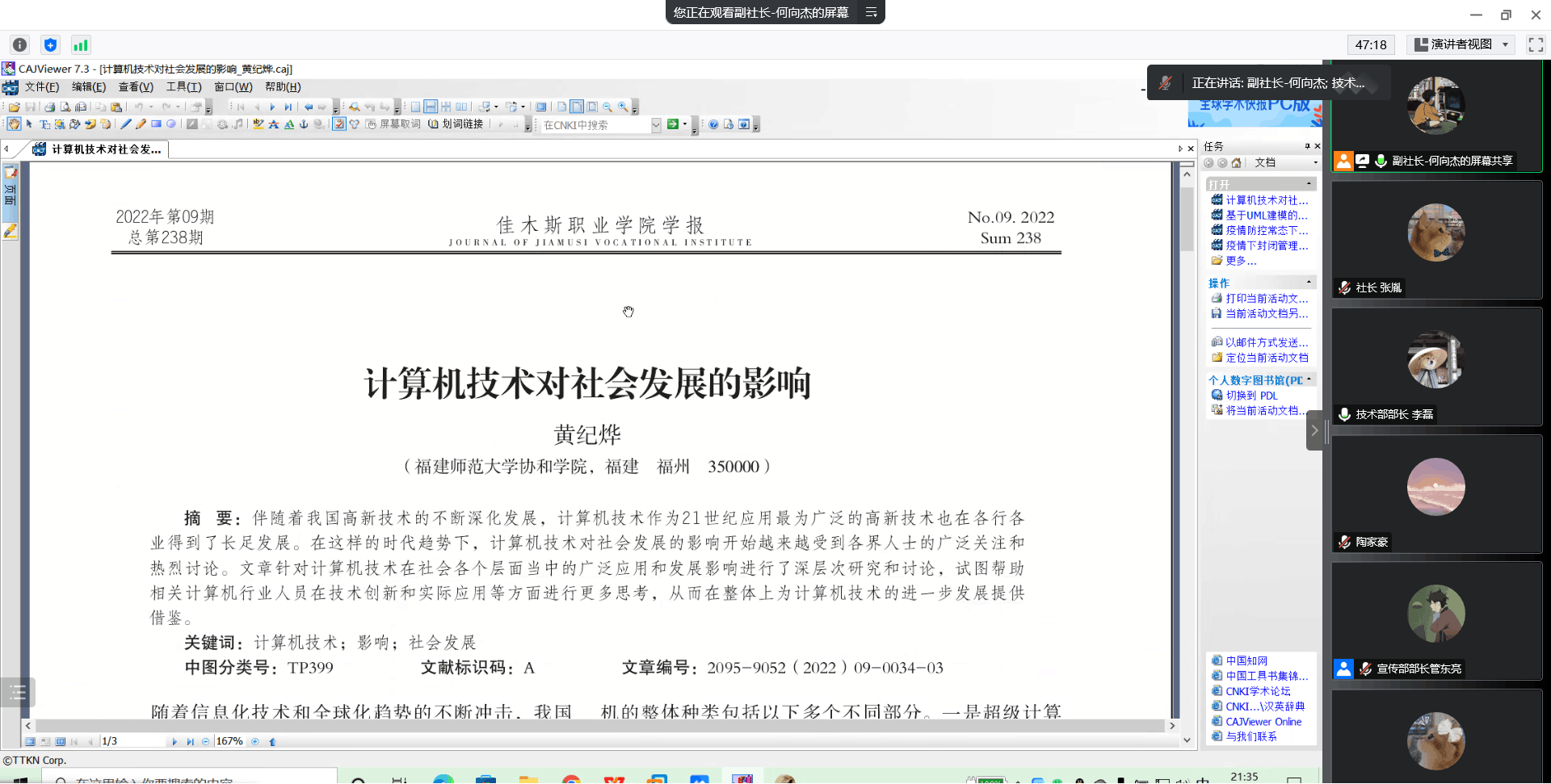Screen dimensions: 1551x784
Task: Select the hand pan tool
Action: pos(14,124)
